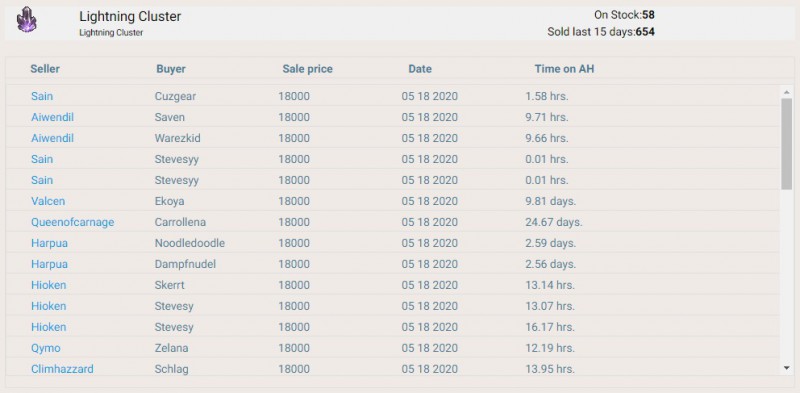Click the vertical scrollbar thumb
This screenshot has width=800, height=393.
coord(786,143)
